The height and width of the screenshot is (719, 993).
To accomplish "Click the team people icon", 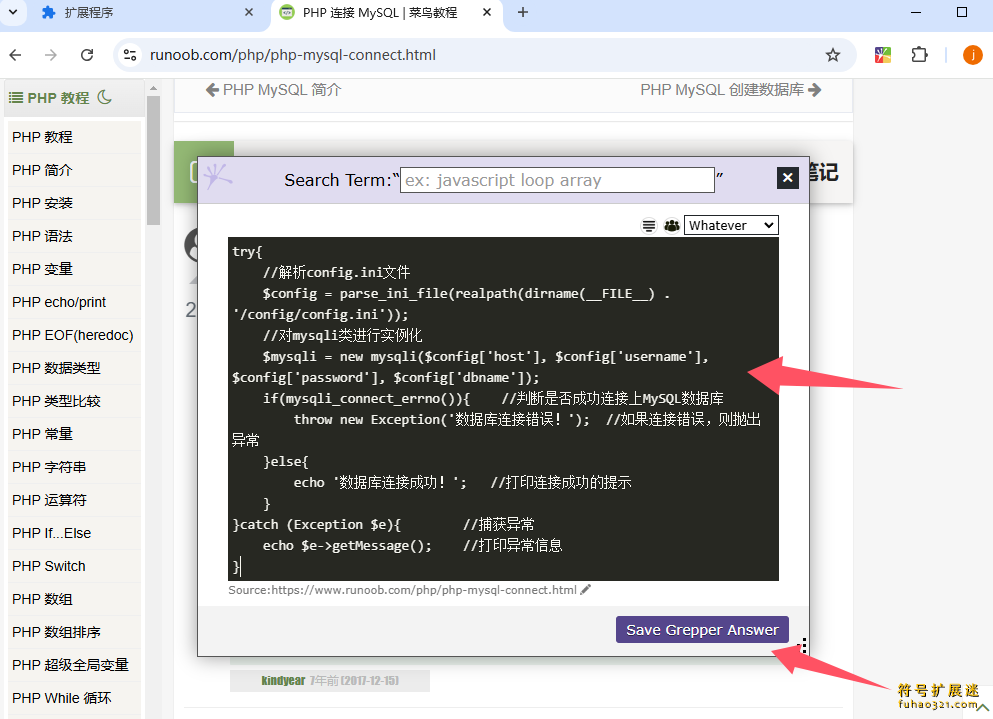I will (x=671, y=226).
